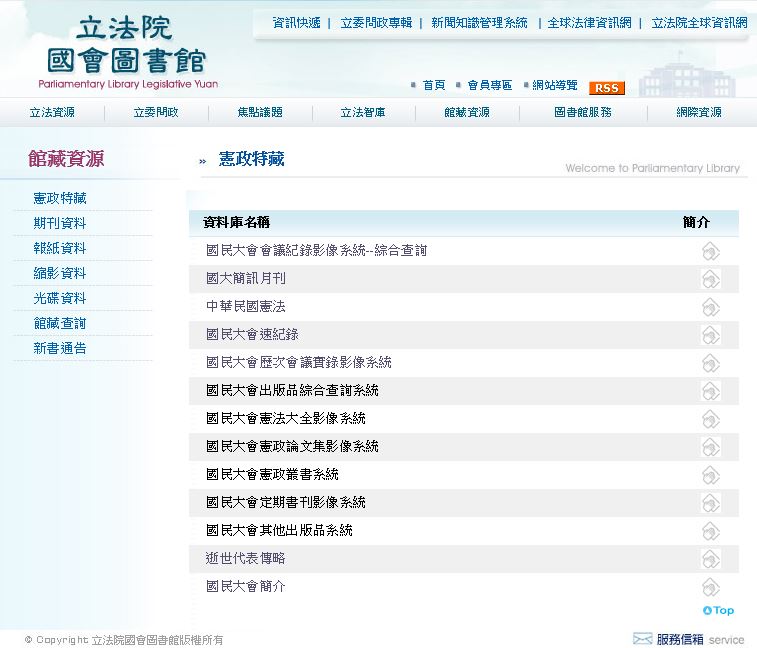Open the 立法智庫 menu

tap(363, 113)
